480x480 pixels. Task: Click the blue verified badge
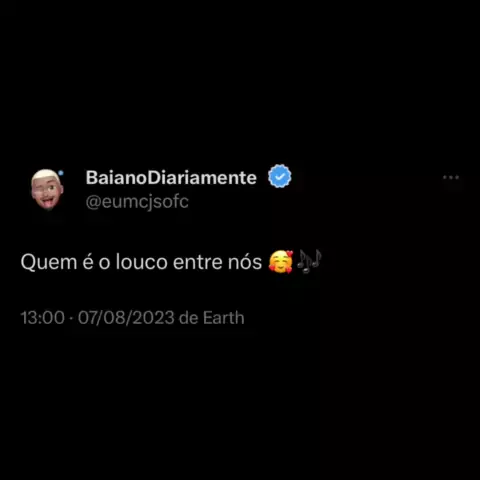280,176
